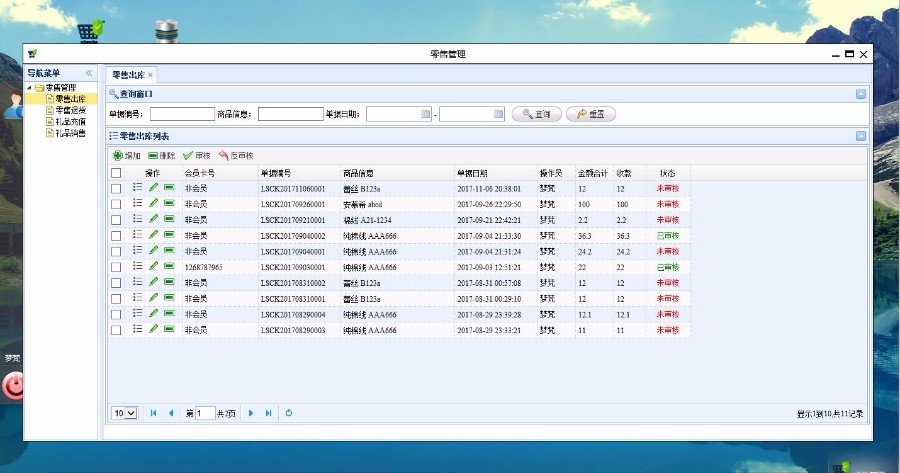Viewport: 900px width, 473px height.
Task: Delete row LSCK201709260001 using green minus icon
Action: point(169,203)
